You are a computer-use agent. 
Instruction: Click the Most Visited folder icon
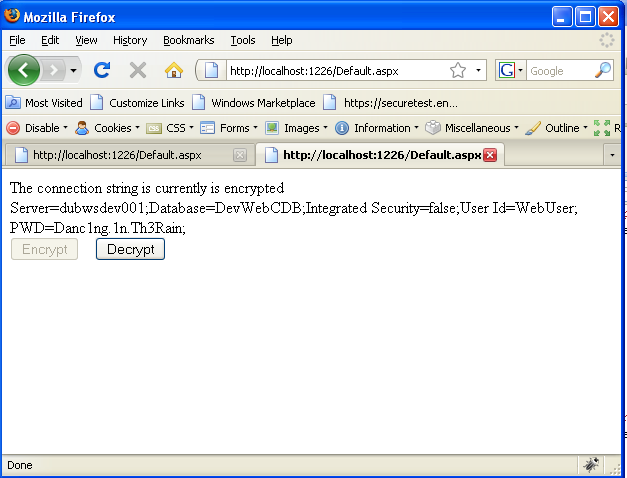pyautogui.click(x=13, y=102)
